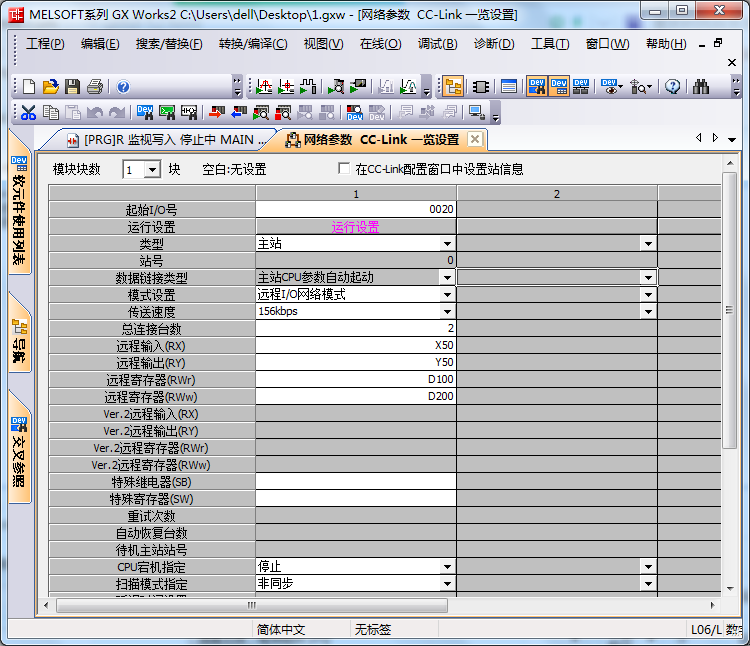Click the binoculars find icon
The image size is (750, 646).
[x=700, y=87]
